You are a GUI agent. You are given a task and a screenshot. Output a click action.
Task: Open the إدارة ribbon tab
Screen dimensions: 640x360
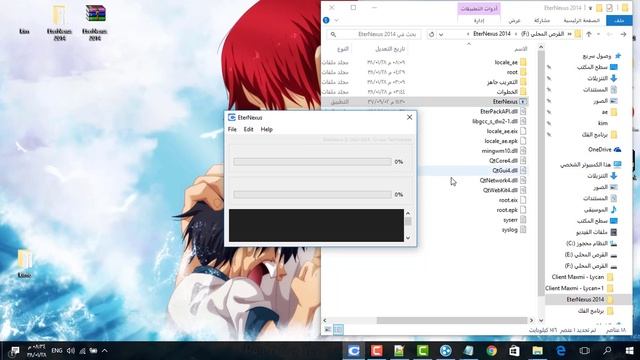pyautogui.click(x=479, y=20)
